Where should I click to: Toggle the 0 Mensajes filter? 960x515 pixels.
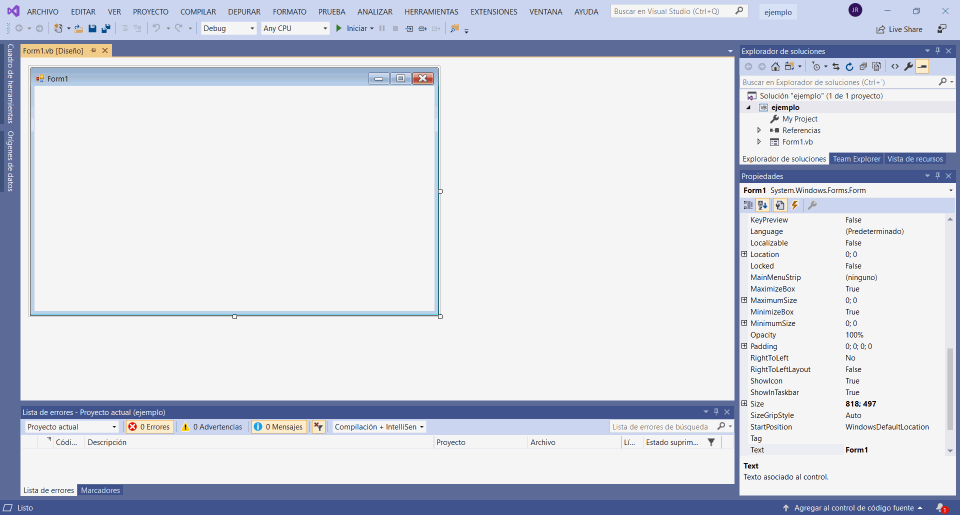pyautogui.click(x=278, y=427)
